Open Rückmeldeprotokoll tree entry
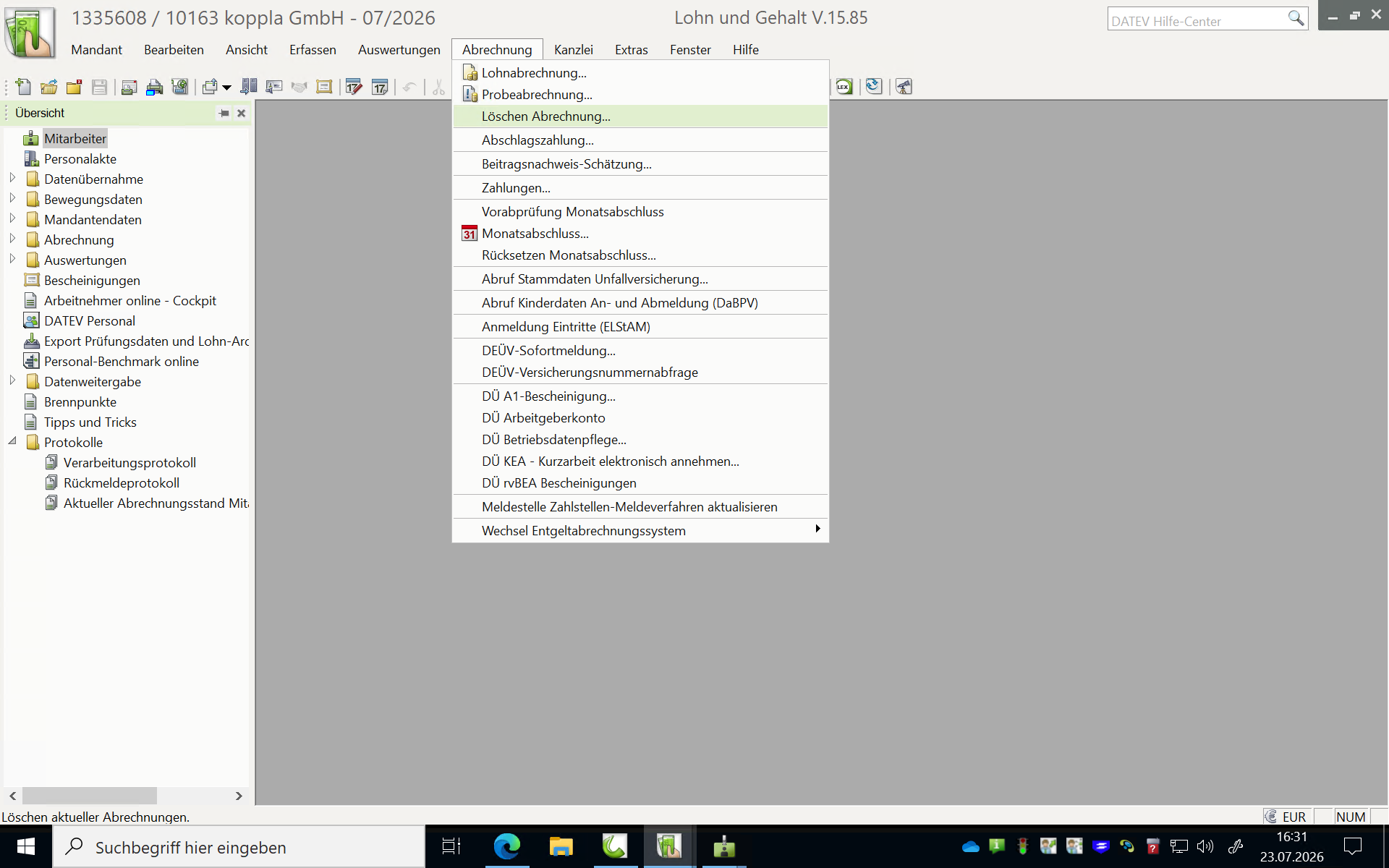Image resolution: width=1389 pixels, height=868 pixels. coord(122,483)
